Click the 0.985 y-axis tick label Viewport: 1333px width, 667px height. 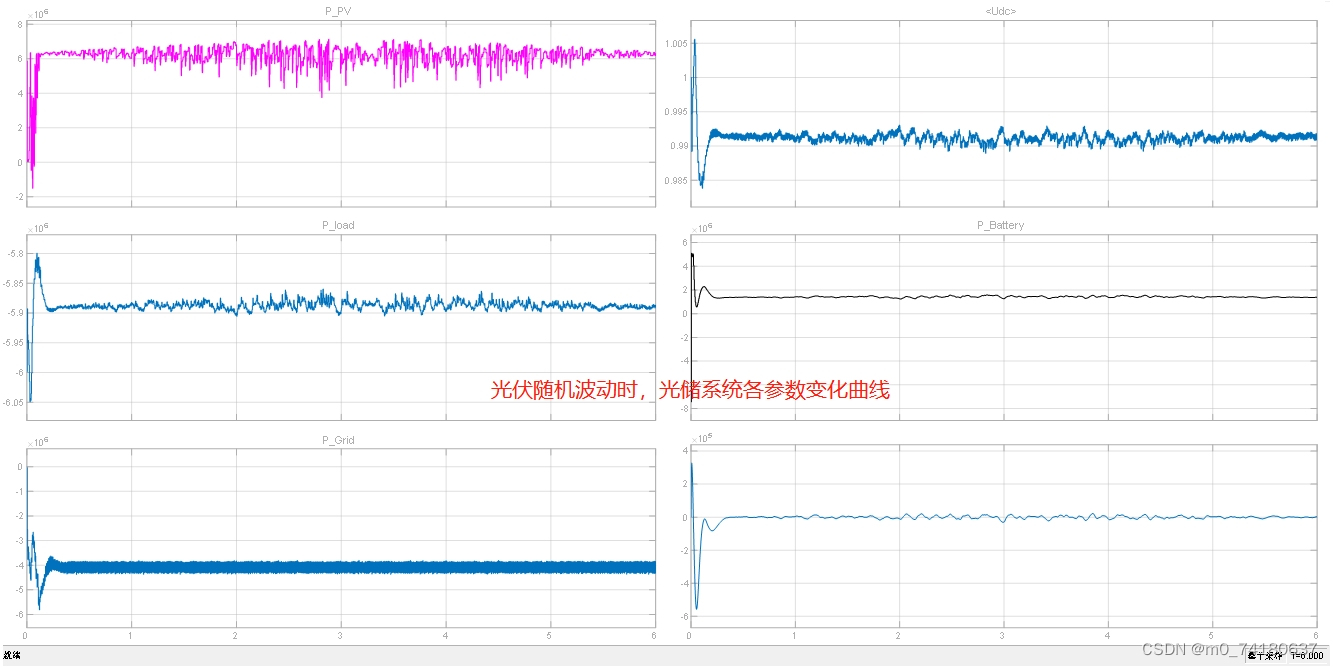coord(675,180)
